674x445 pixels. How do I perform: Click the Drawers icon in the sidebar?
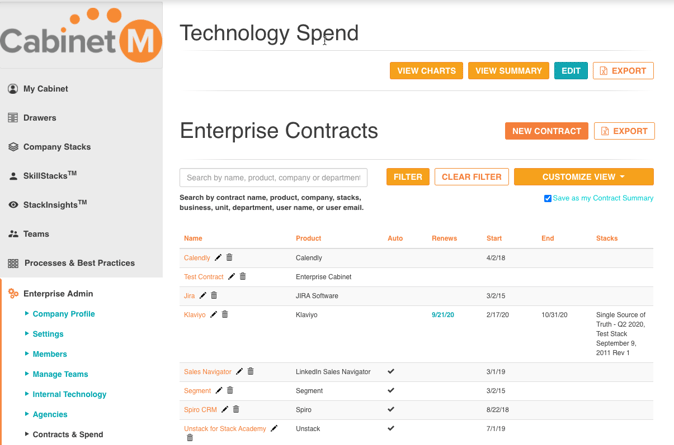pyautogui.click(x=13, y=118)
